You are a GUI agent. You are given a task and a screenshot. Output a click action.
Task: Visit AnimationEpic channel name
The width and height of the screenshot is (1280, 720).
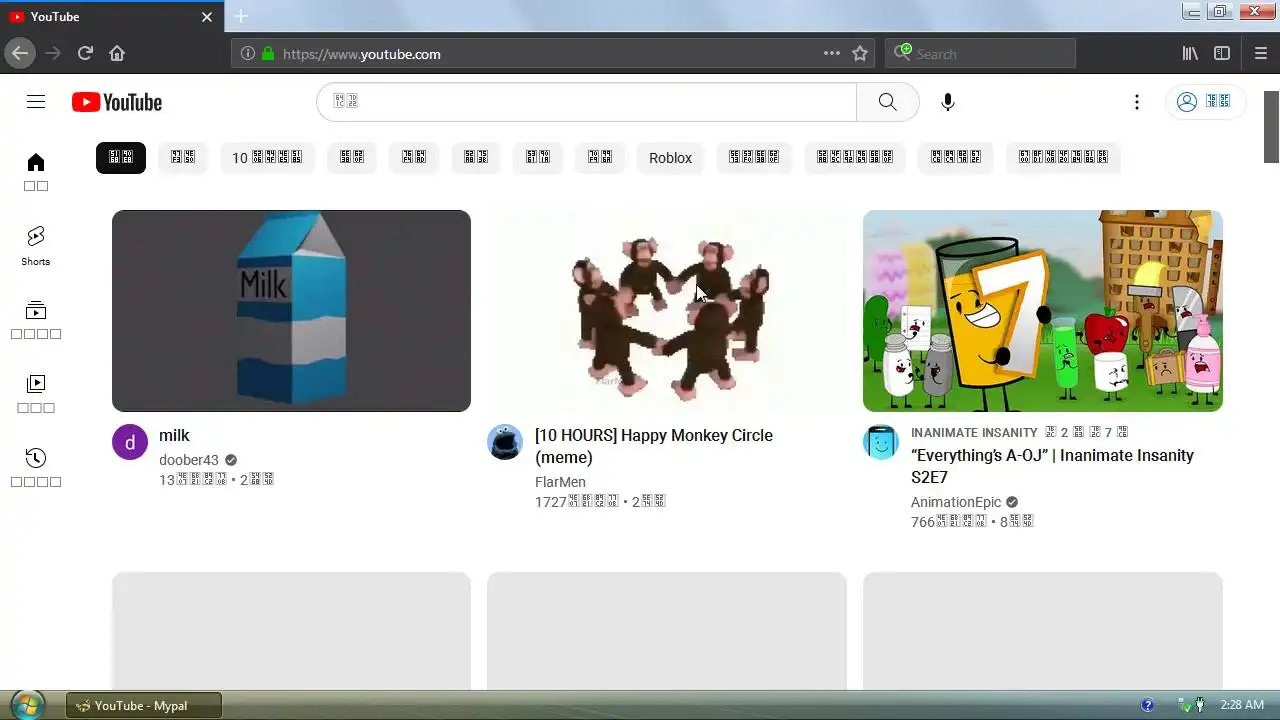[x=956, y=502]
